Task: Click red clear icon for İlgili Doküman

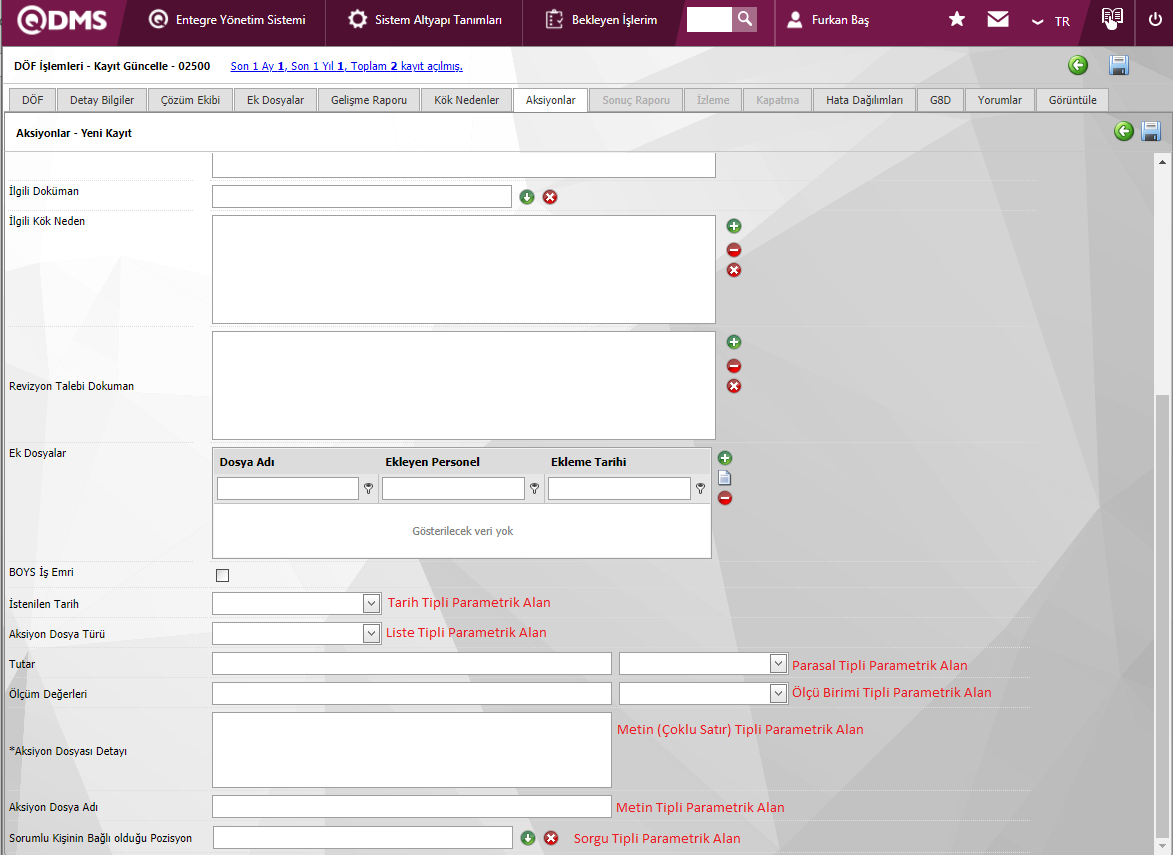Action: [550, 197]
